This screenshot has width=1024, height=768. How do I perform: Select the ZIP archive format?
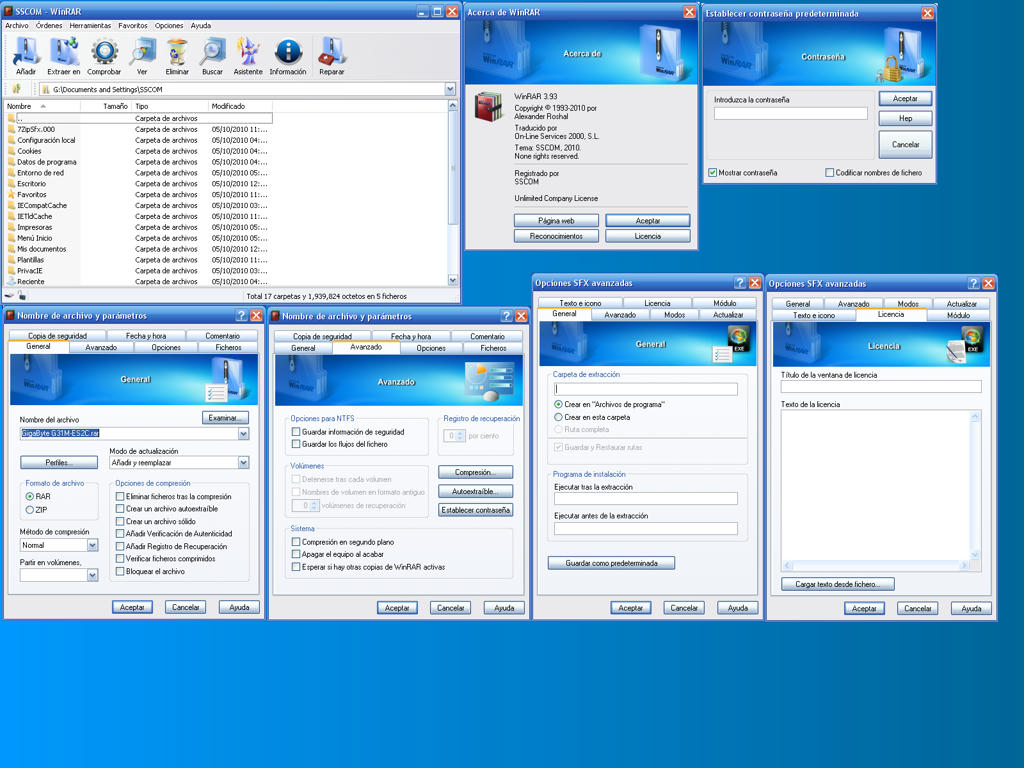[29, 509]
